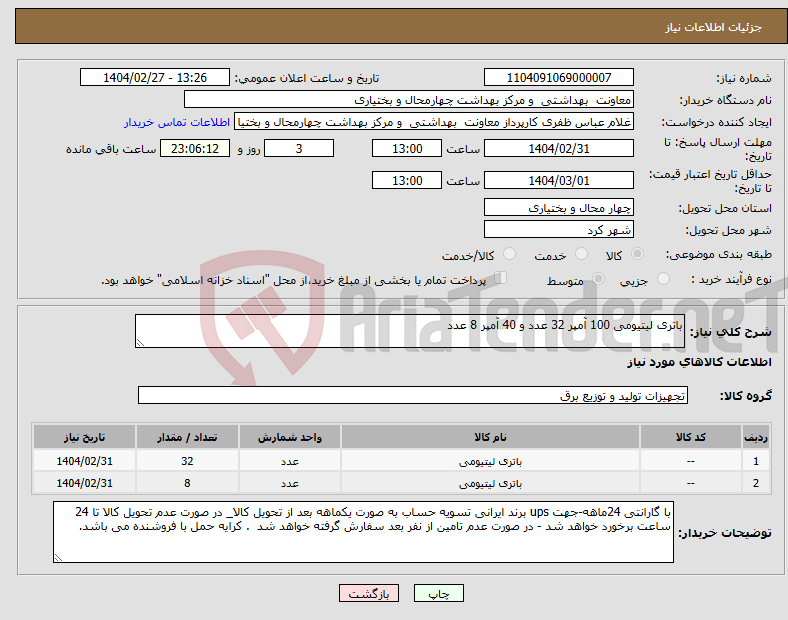Image resolution: width=788 pixels, height=620 pixels.
Task: Click quantity 8 in row 2
Action: point(187,483)
